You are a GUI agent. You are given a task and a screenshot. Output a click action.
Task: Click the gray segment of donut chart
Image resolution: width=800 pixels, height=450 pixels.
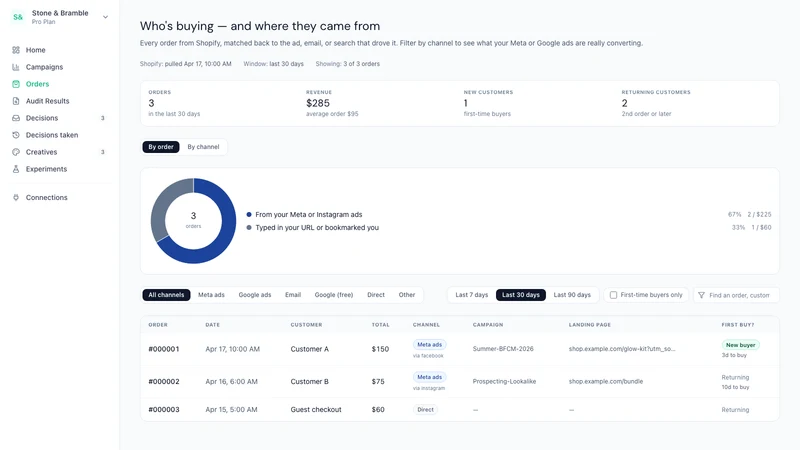[162, 204]
